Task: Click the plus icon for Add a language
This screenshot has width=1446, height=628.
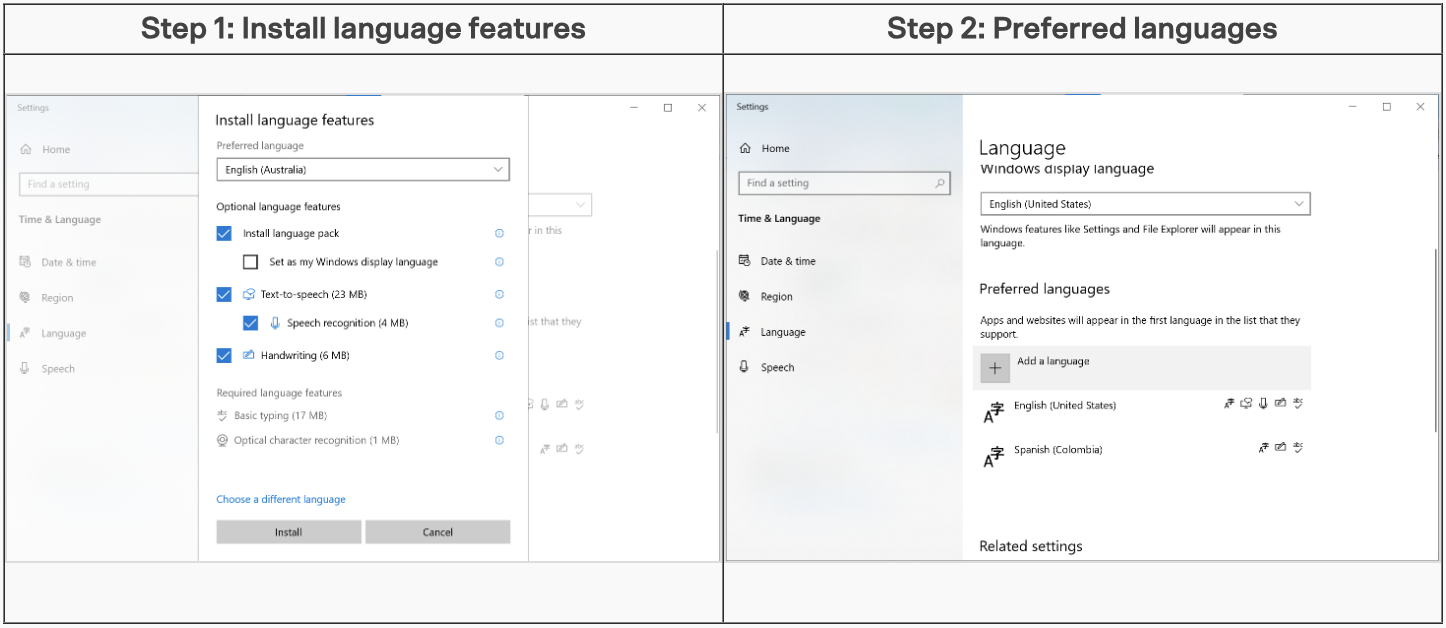Action: (995, 368)
